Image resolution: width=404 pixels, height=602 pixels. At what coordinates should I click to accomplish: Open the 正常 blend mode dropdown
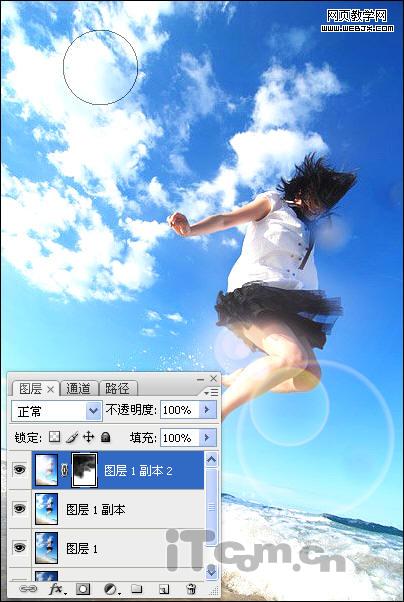(57, 412)
